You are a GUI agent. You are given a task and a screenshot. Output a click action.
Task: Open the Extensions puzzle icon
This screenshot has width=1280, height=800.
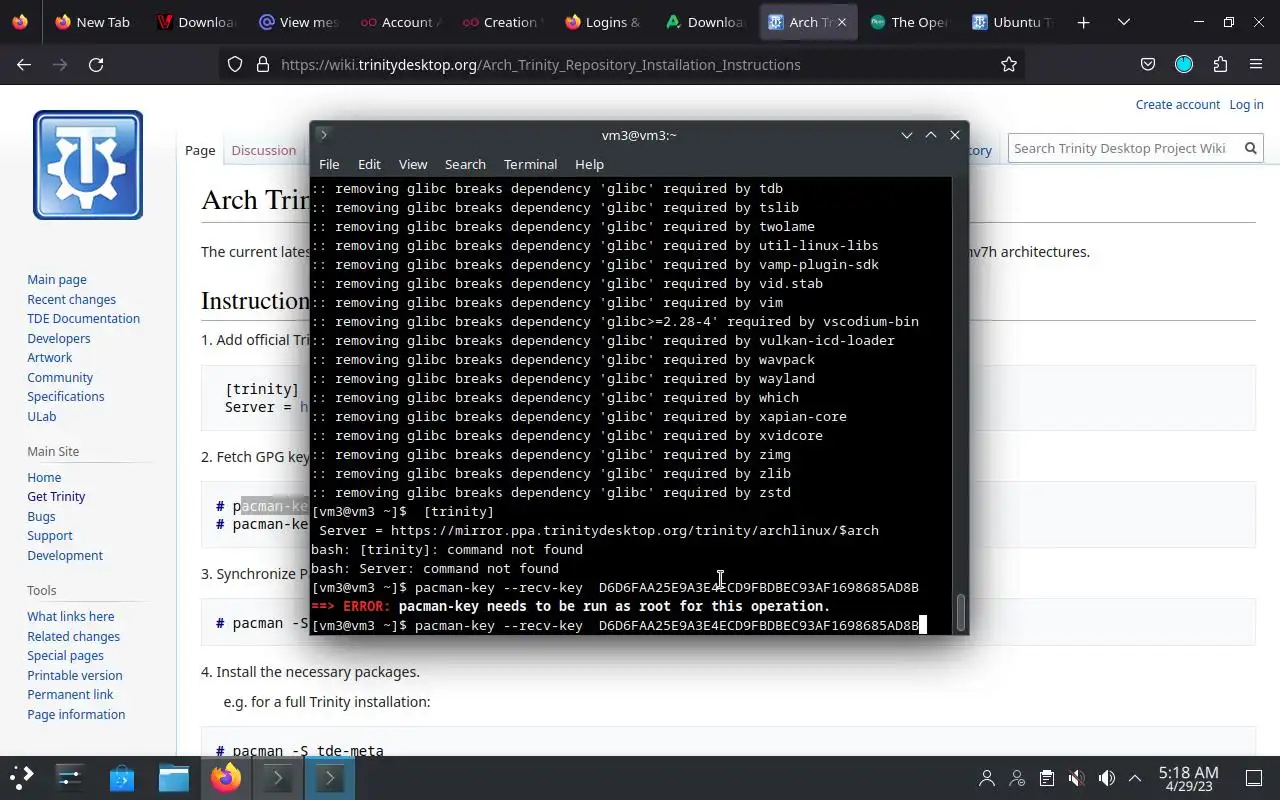[1220, 64]
